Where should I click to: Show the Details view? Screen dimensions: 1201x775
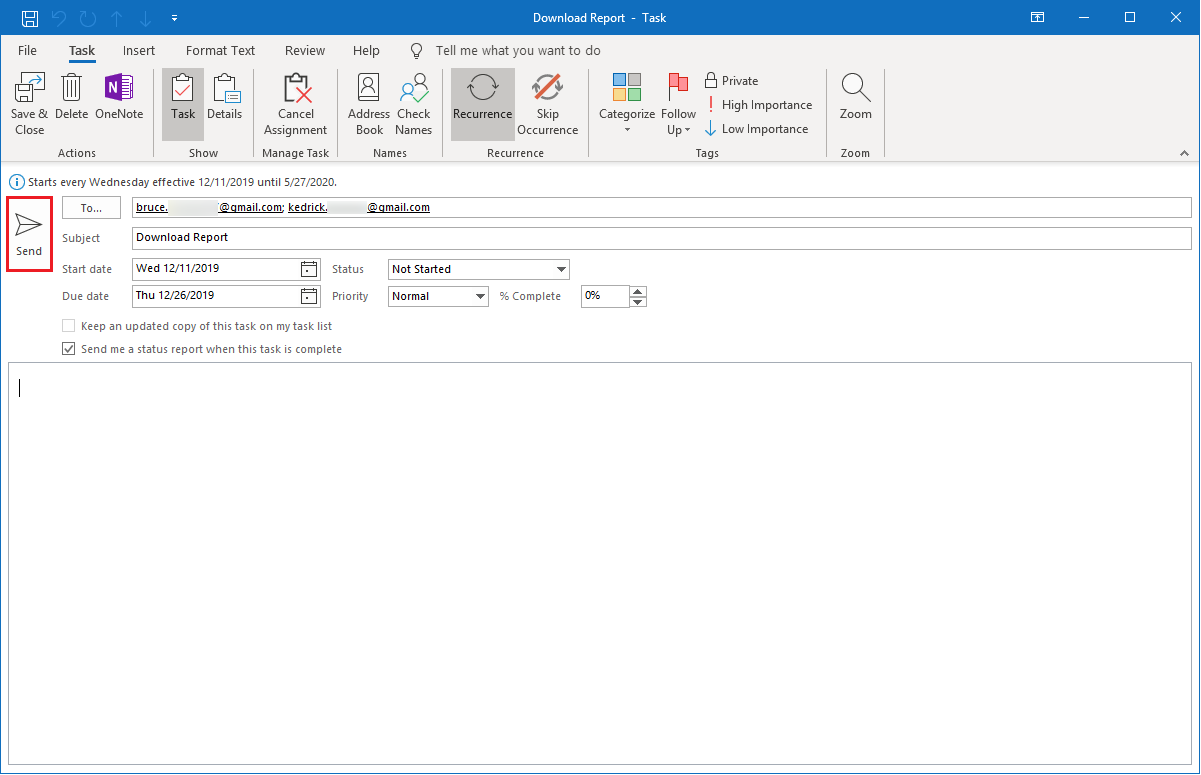tap(225, 97)
